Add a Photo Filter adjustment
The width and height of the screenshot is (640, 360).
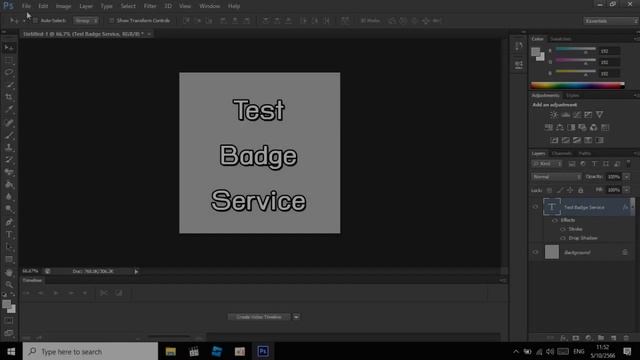582,127
